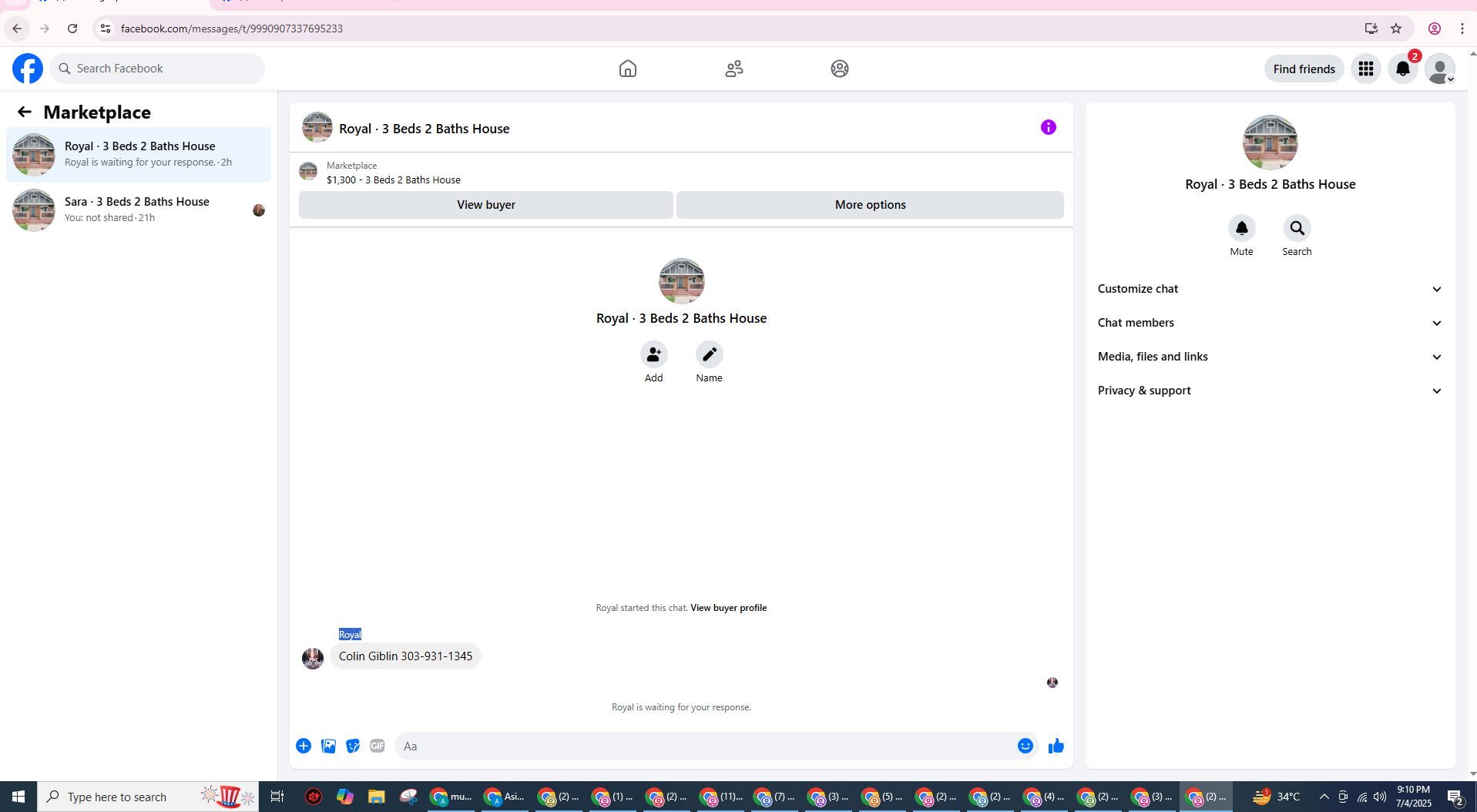Screen dimensions: 1477x812
Task: Open File Explorer from the taskbar
Action: tap(376, 797)
